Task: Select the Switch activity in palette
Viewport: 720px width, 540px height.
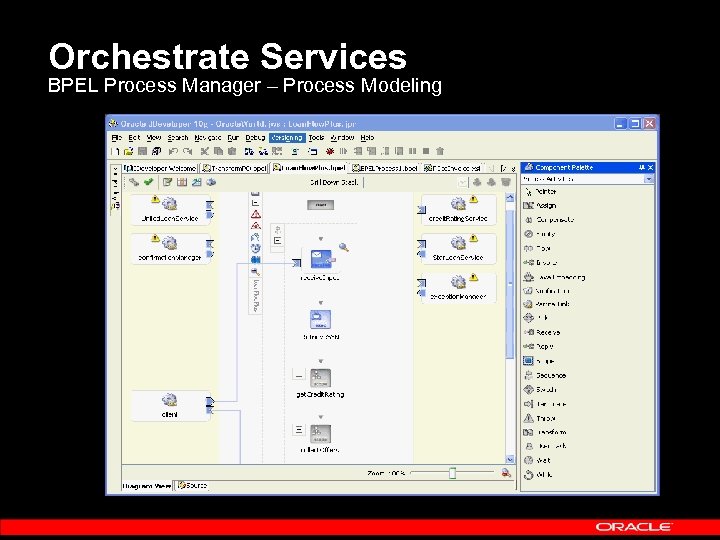Action: (540, 389)
